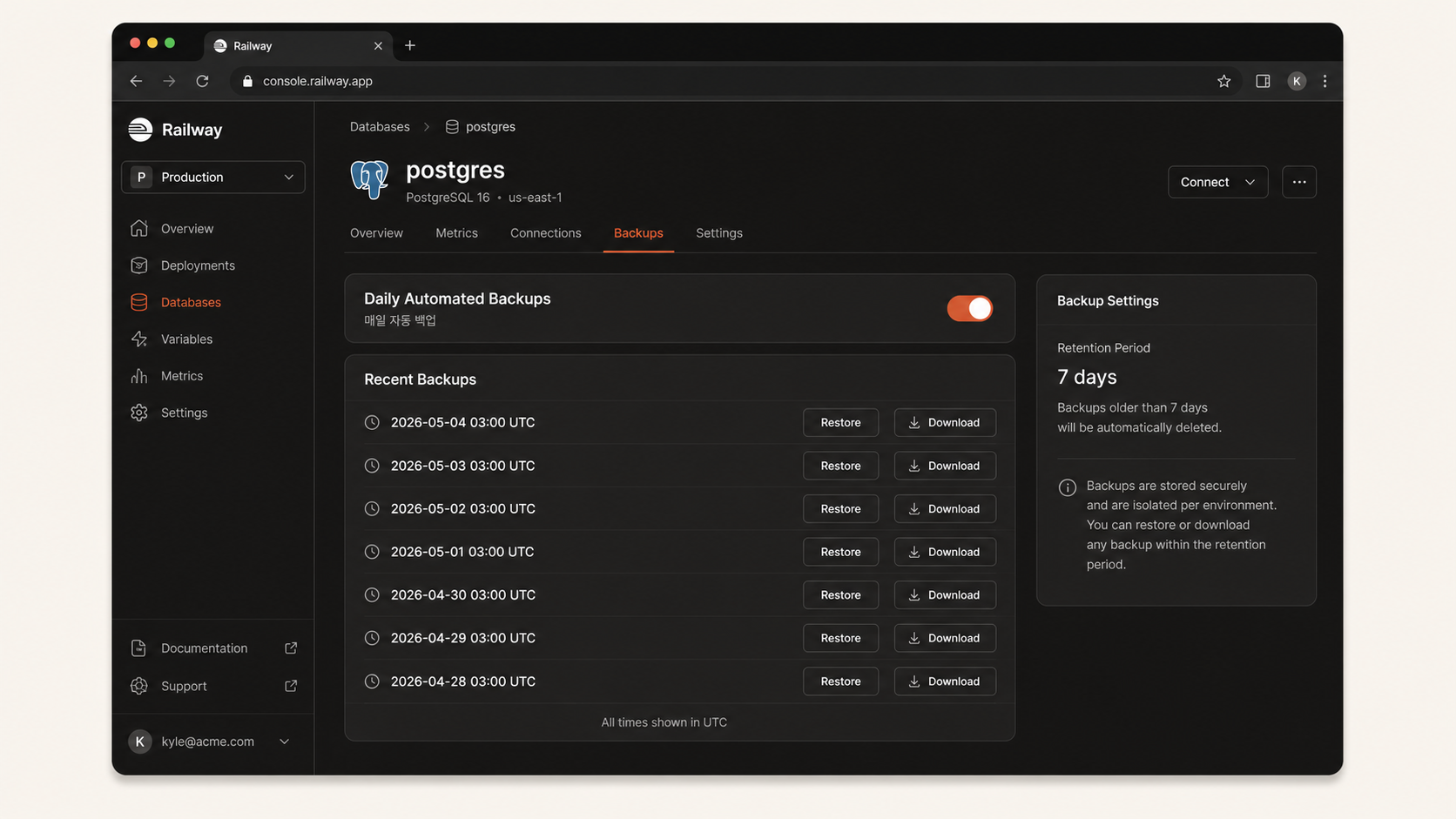Open the browser three-dot menu
Viewport: 1456px width, 819px height.
click(1325, 81)
